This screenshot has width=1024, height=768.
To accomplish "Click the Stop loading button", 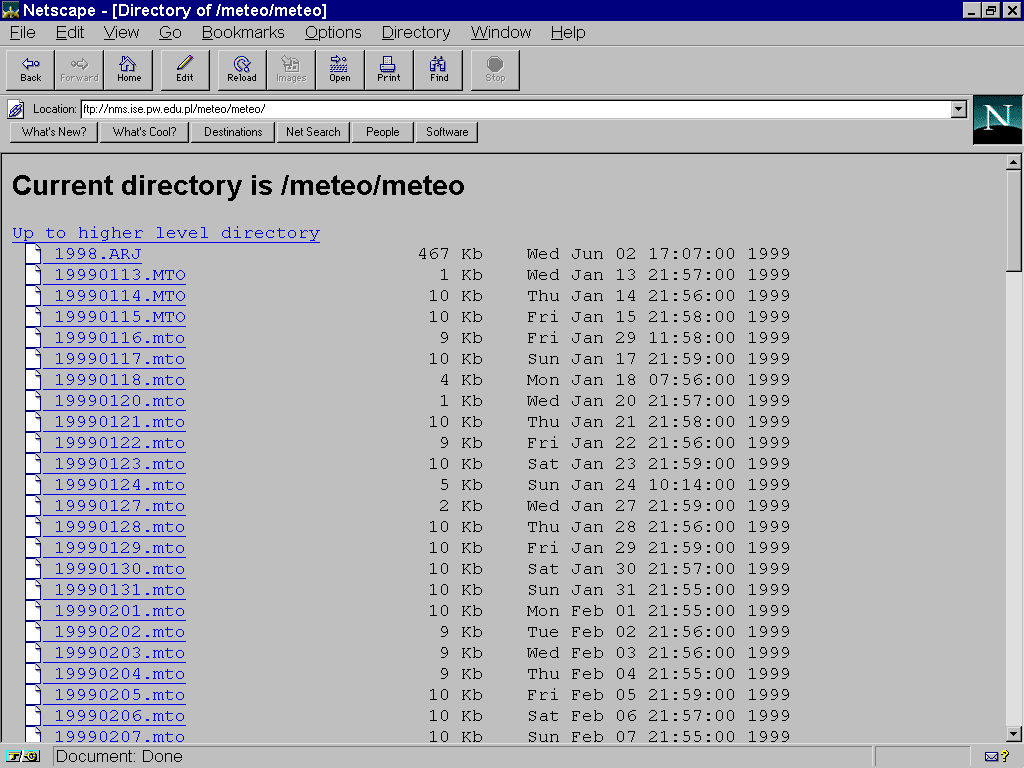I will coord(495,69).
